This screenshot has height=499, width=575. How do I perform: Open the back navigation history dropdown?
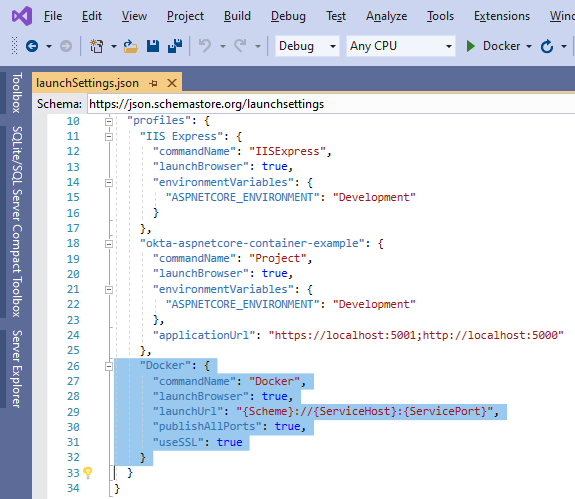click(49, 47)
